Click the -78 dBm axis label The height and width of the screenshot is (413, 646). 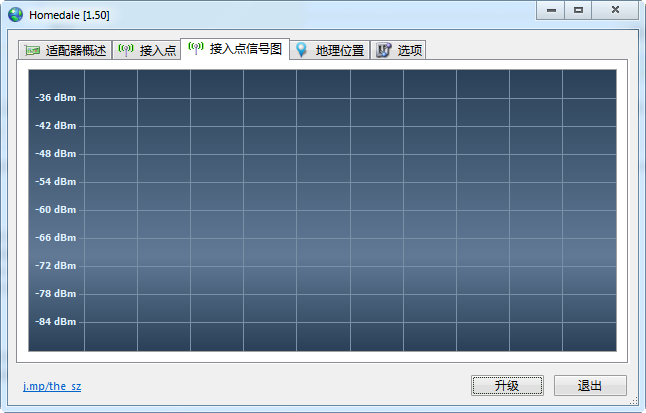click(56, 294)
